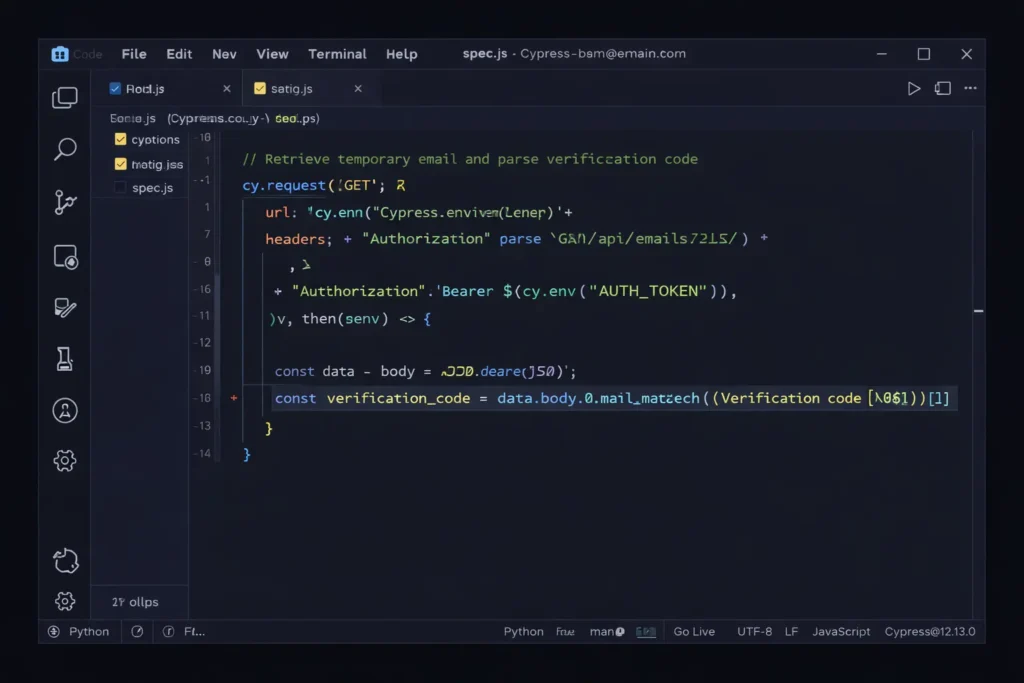
Task: Start Go Live from the status bar
Action: click(x=694, y=631)
